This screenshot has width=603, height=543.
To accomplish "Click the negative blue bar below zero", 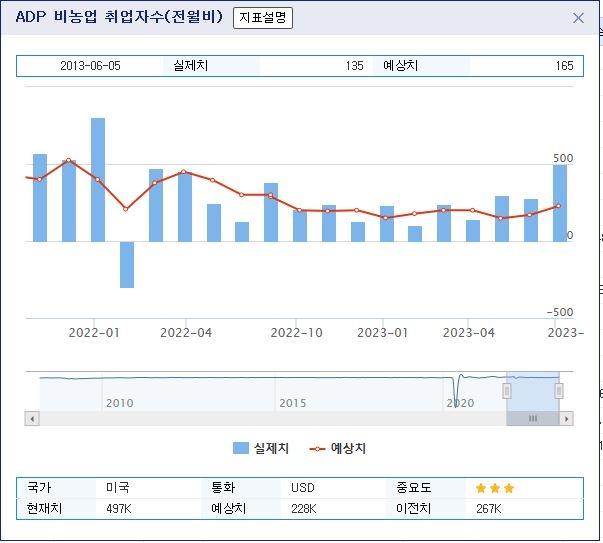I will click(127, 265).
